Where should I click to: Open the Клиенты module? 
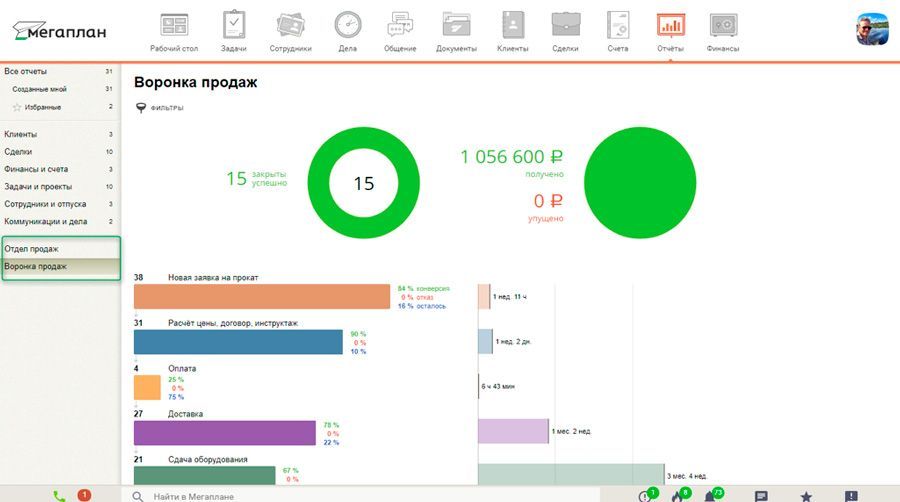[512, 30]
